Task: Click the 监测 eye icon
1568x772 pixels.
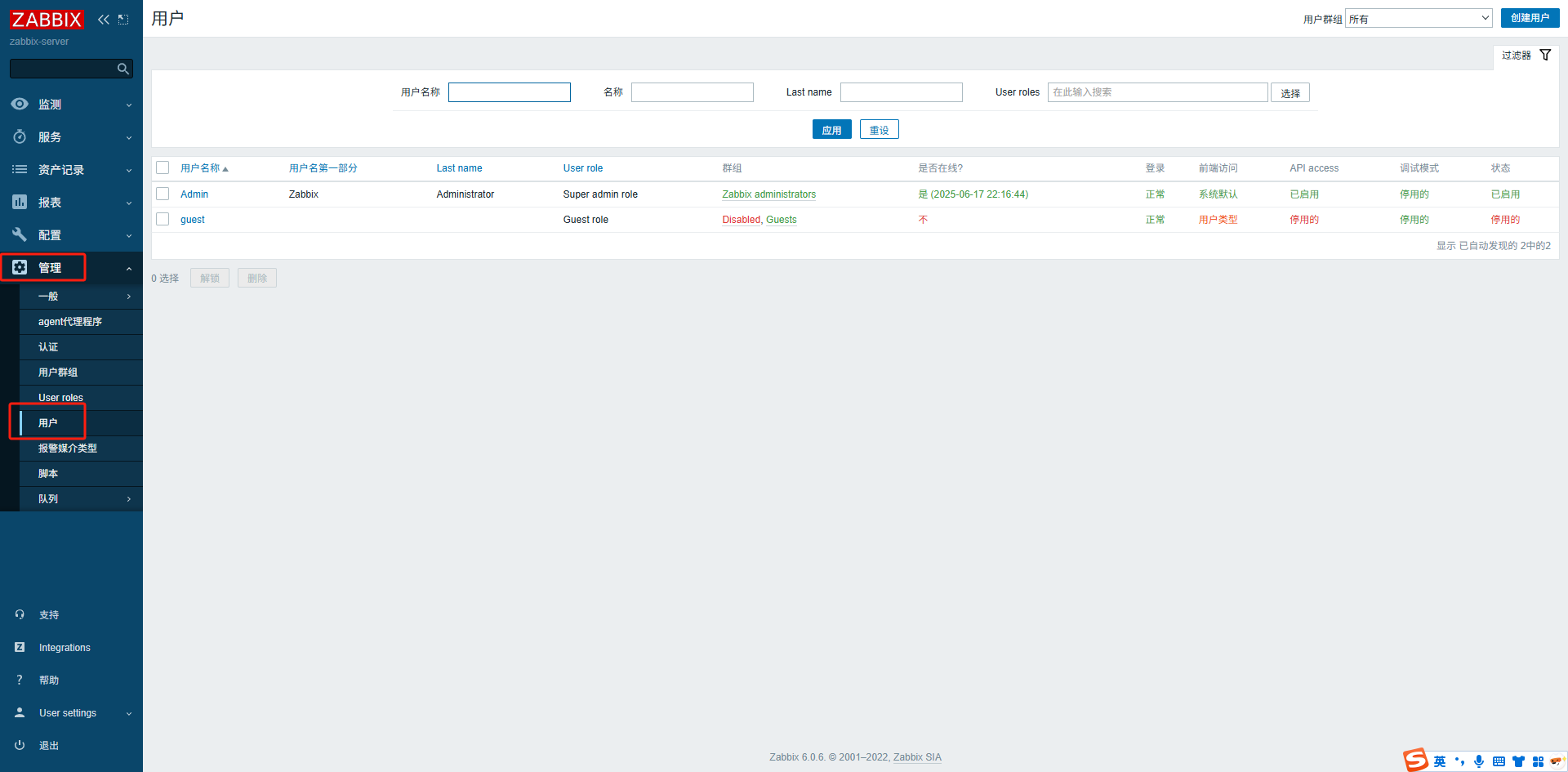Action: click(20, 104)
